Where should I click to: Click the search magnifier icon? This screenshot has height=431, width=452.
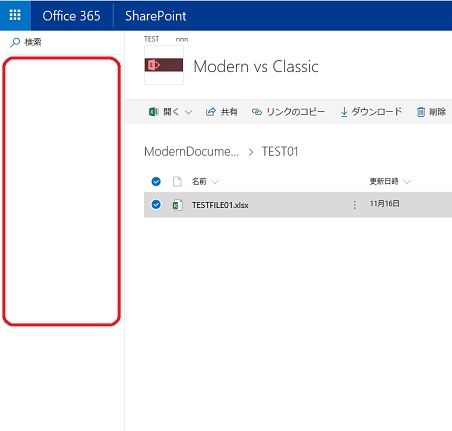coord(15,42)
